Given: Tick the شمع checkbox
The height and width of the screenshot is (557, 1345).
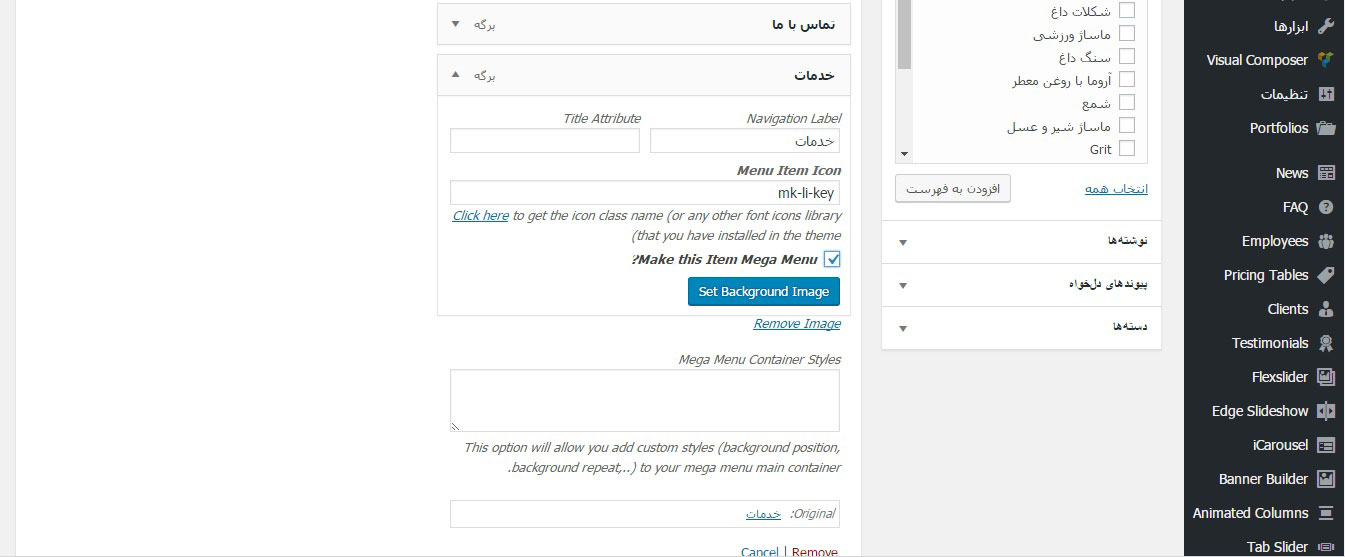Looking at the screenshot, I should click(x=1127, y=103).
